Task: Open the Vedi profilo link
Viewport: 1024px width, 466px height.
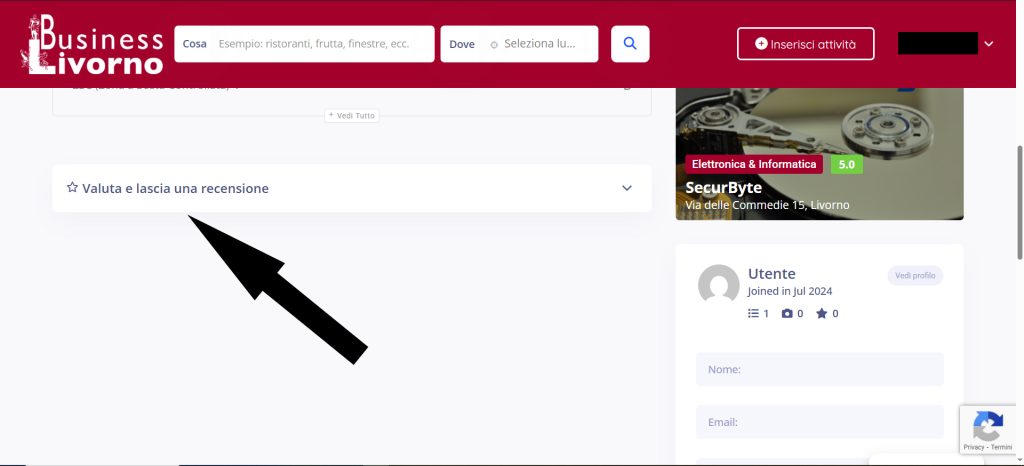Action: click(x=914, y=276)
